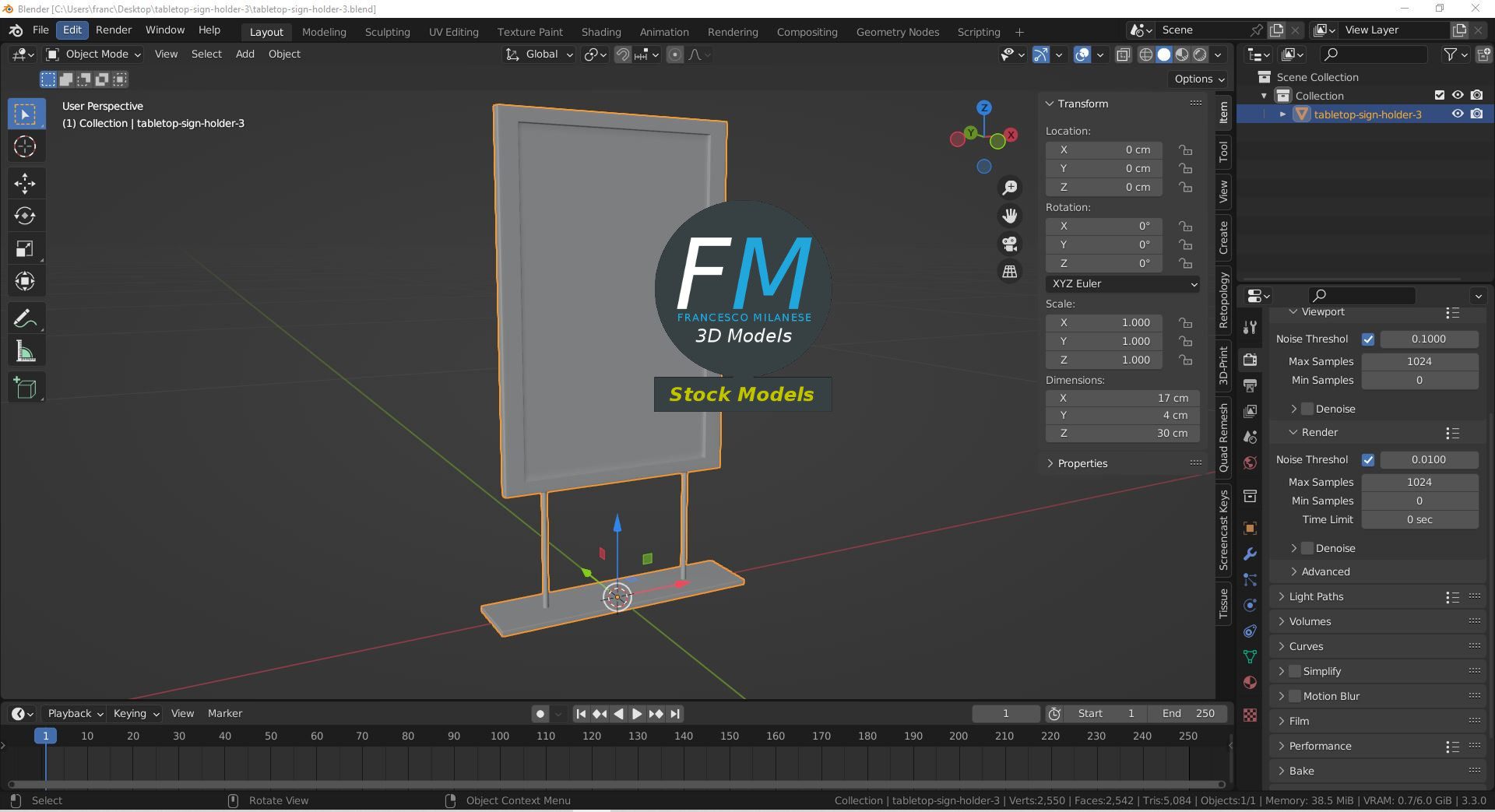This screenshot has height=812, width=1495.
Task: Toggle Collection visibility eye icon
Action: [1458, 95]
